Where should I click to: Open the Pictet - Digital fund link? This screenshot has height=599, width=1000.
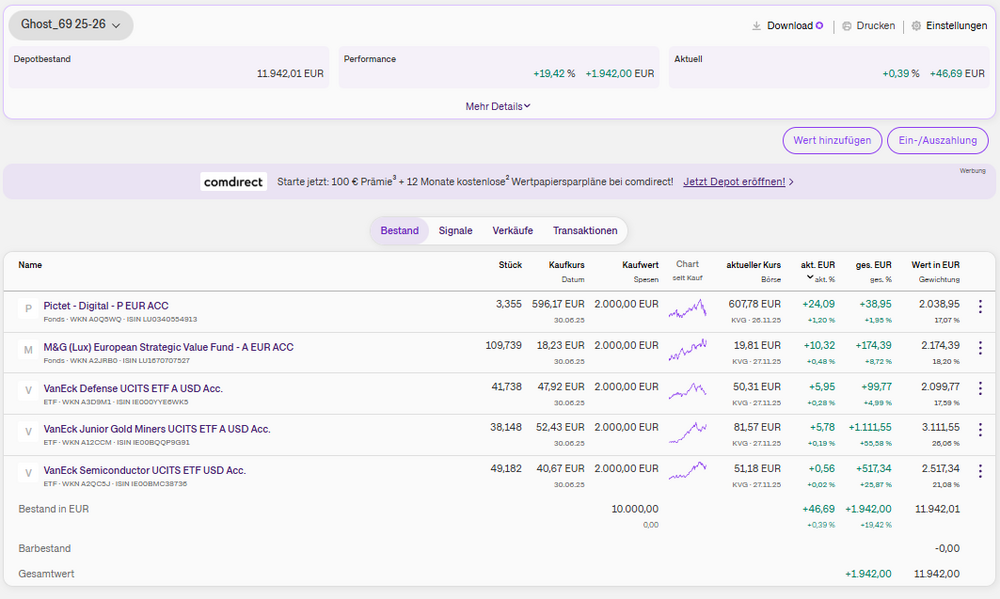click(x=106, y=305)
